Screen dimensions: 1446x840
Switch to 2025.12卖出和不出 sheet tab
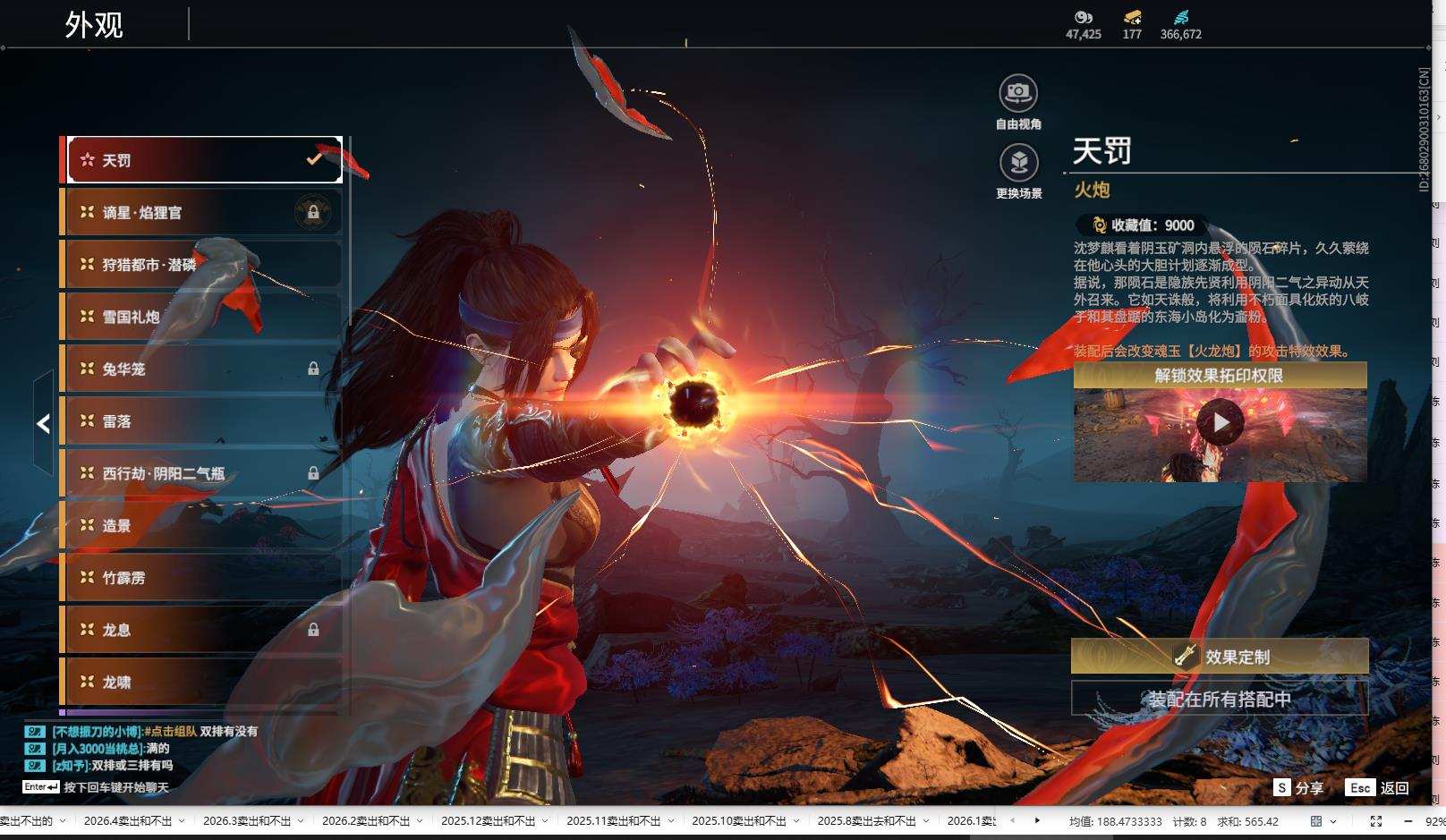[489, 821]
